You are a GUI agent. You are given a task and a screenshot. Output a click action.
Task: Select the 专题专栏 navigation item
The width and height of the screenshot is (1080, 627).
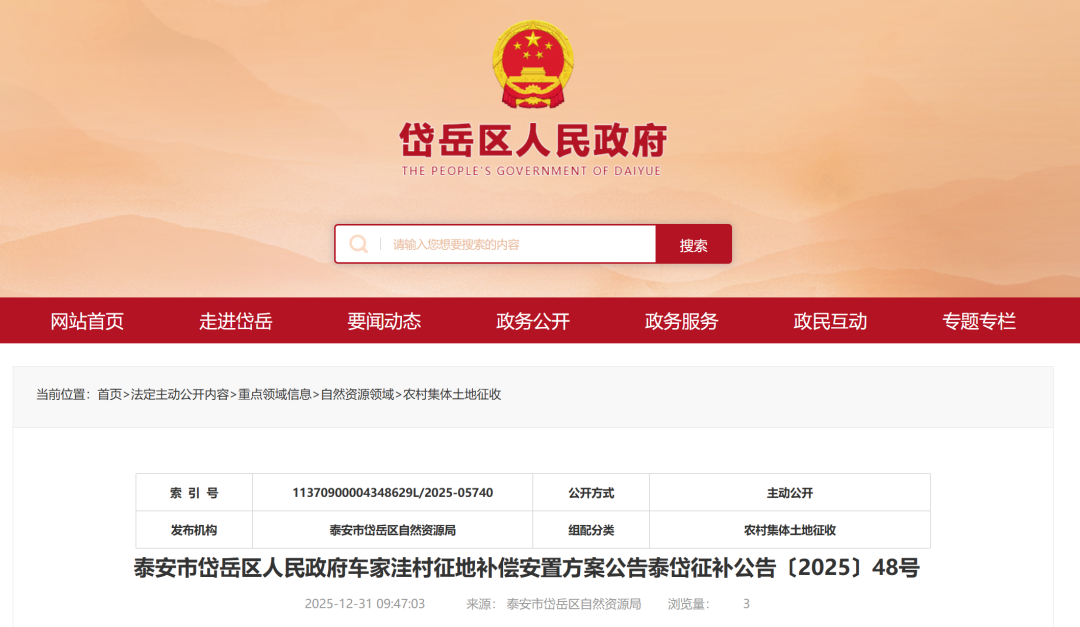[978, 321]
